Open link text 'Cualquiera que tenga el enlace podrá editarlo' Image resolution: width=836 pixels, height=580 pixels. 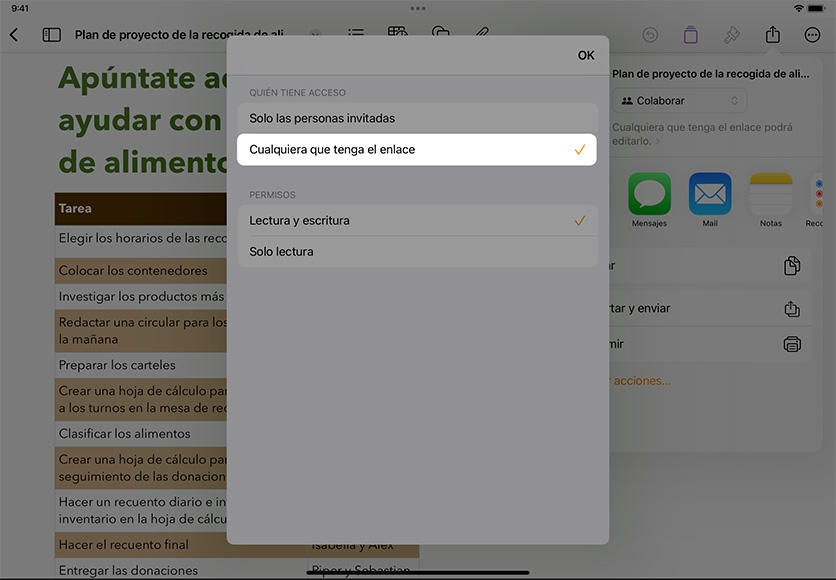(702, 134)
